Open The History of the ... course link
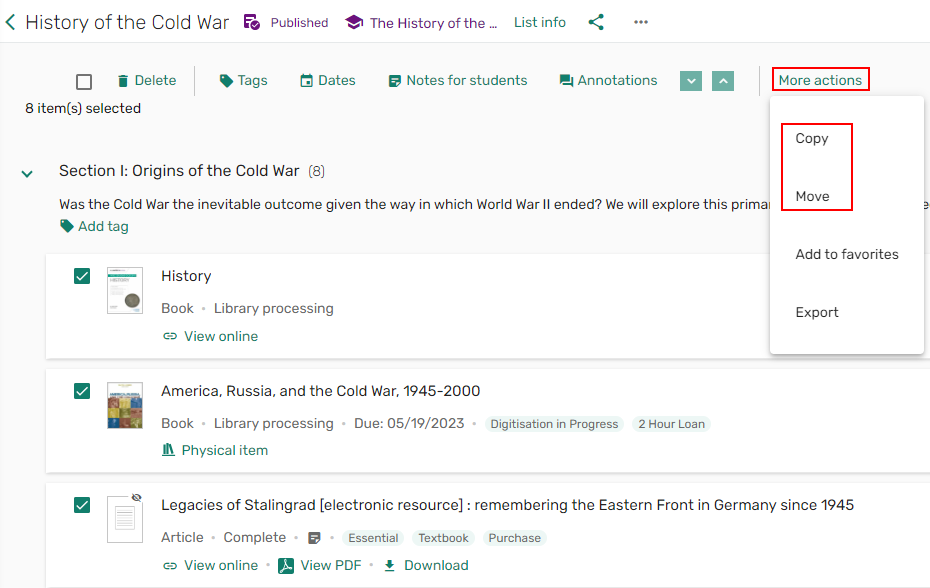The height and width of the screenshot is (588, 930). pos(434,23)
